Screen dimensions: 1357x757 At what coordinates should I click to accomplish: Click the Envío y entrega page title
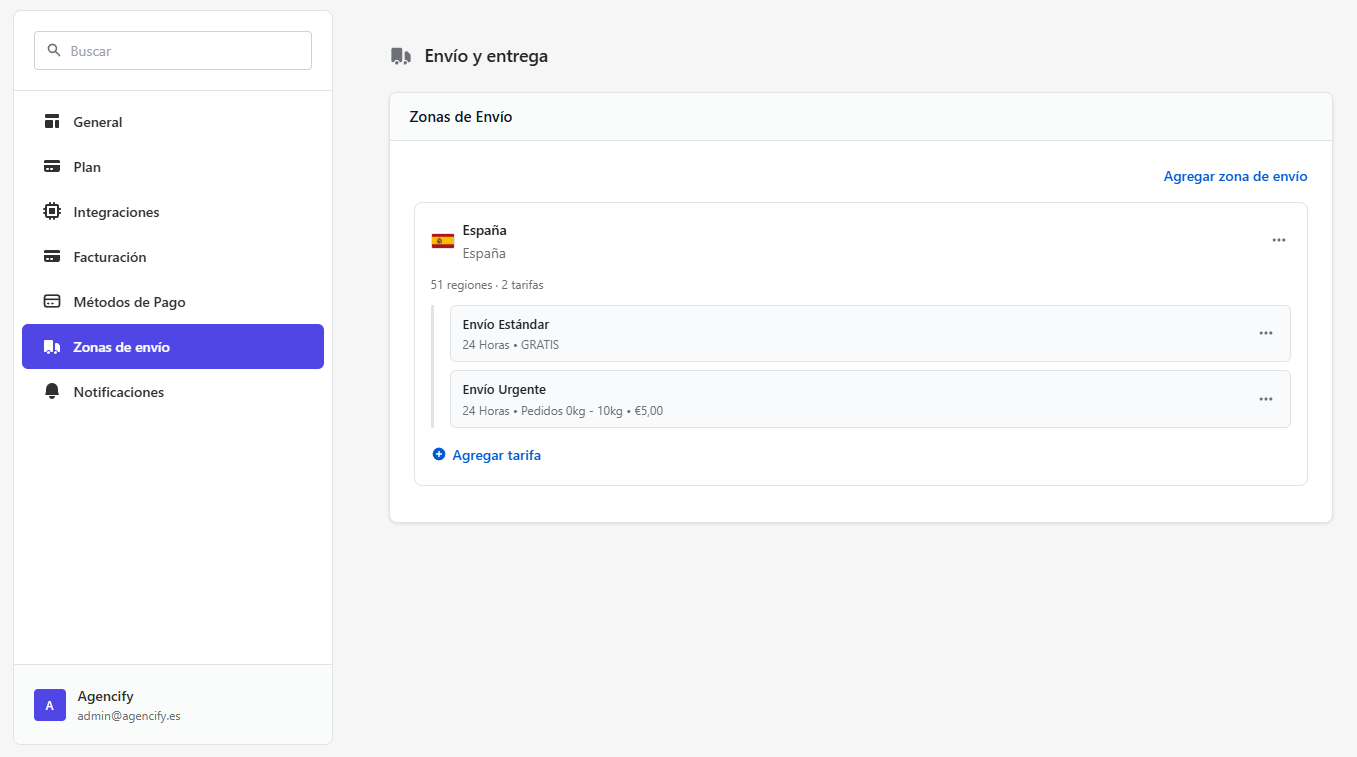(x=486, y=56)
